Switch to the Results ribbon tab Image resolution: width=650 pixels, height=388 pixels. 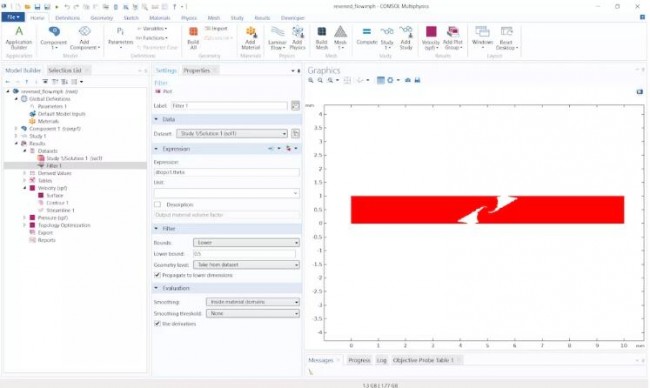(262, 18)
